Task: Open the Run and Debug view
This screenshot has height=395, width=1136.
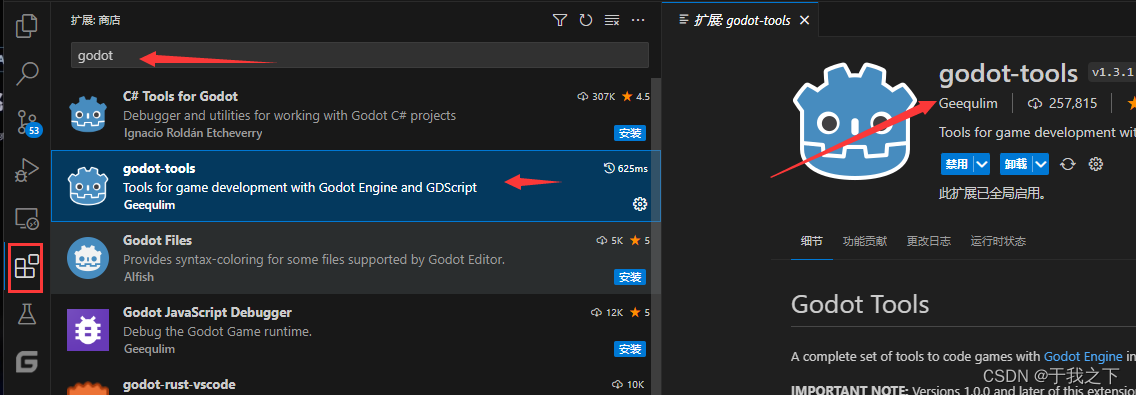Action: [x=27, y=170]
